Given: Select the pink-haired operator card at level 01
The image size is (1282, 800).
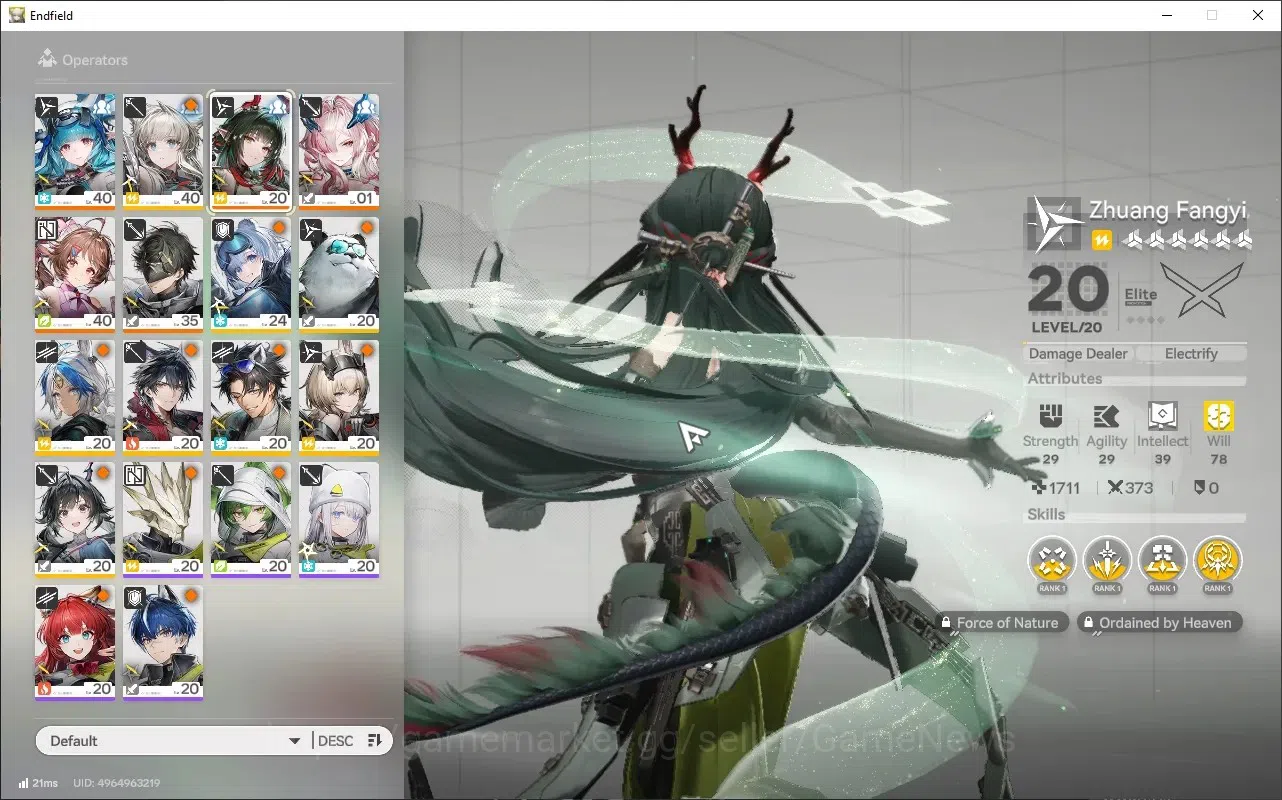Looking at the screenshot, I should (x=339, y=152).
